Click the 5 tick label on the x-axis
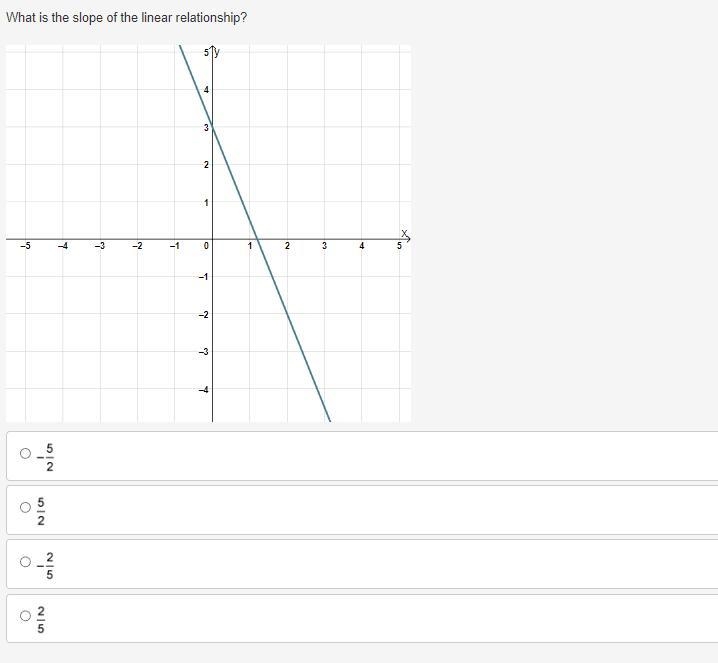The width and height of the screenshot is (718, 663). tap(399, 246)
